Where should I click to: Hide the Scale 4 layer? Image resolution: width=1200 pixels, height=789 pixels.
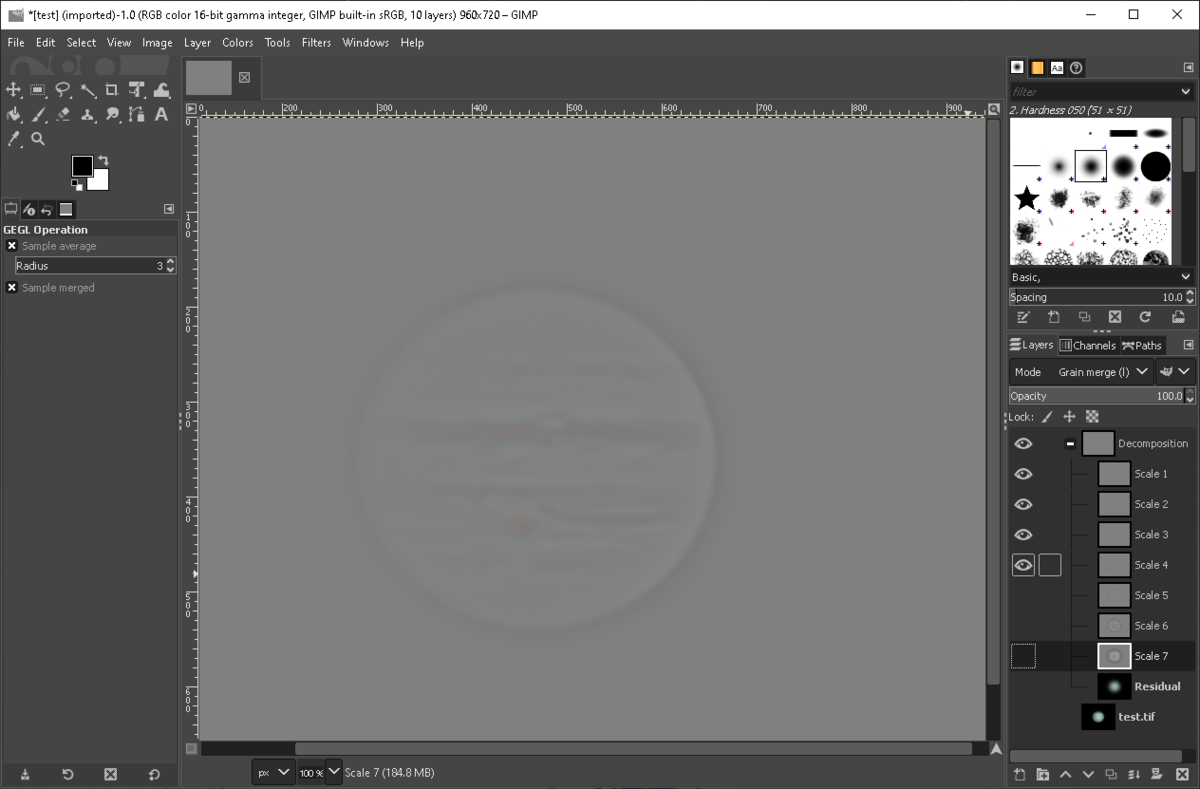1023,565
